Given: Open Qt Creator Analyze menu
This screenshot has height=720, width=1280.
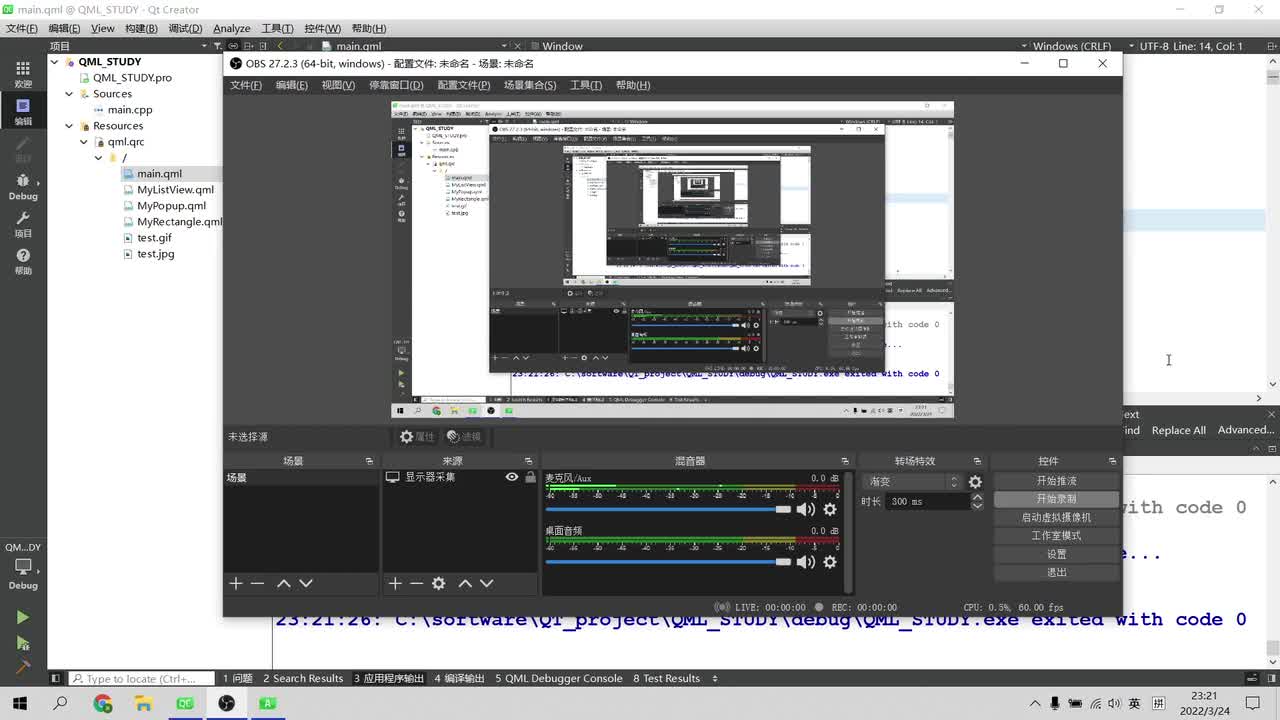Looking at the screenshot, I should click(232, 28).
